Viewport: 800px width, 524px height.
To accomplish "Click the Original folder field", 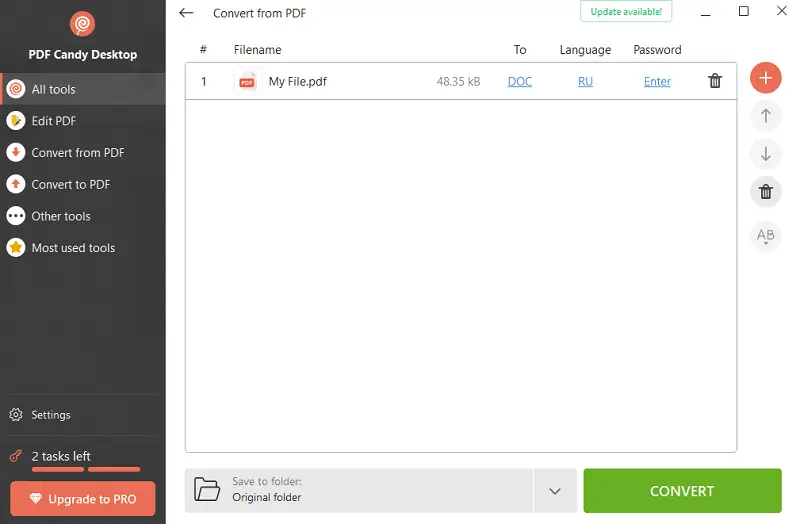I will (359, 491).
